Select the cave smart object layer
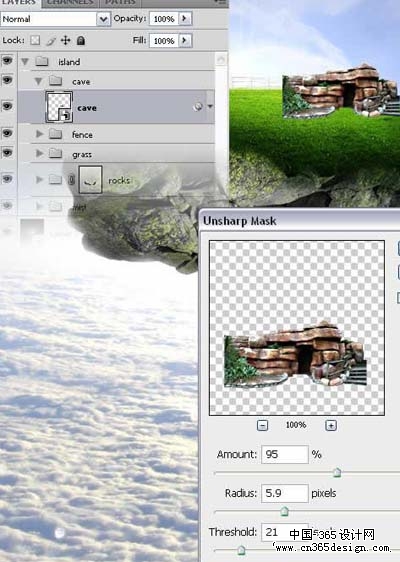This screenshot has width=400, height=562. 116,107
